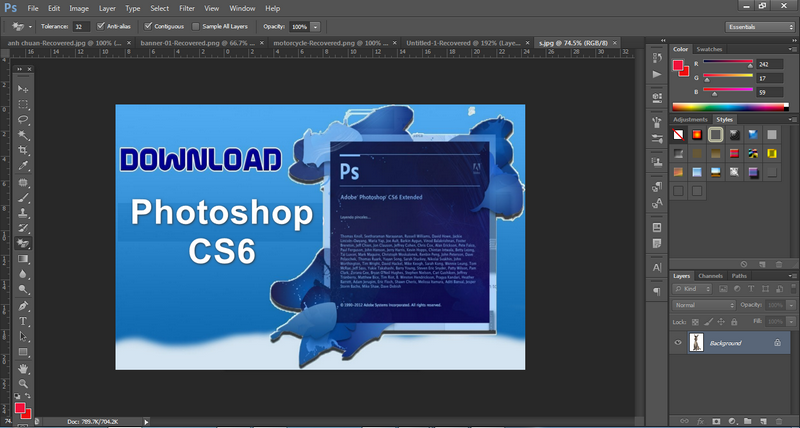Switch to the Swatches panel tab
The image size is (800, 428).
pos(709,49)
